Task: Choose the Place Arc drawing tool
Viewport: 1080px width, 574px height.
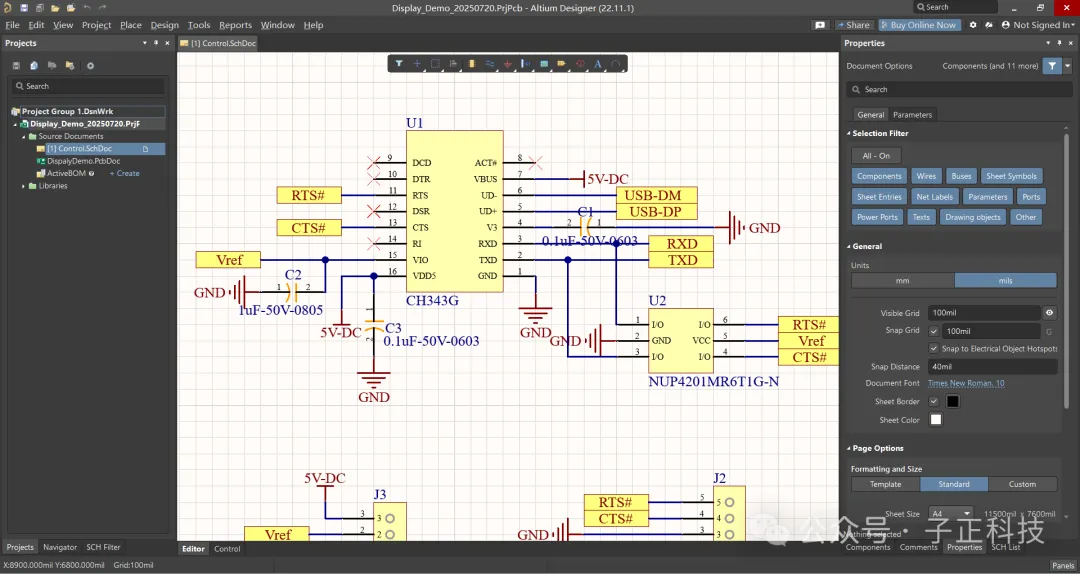Action: click(x=616, y=64)
